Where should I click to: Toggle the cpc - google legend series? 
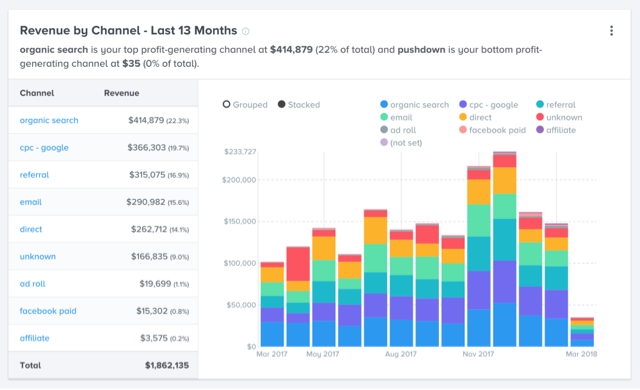tap(489, 105)
